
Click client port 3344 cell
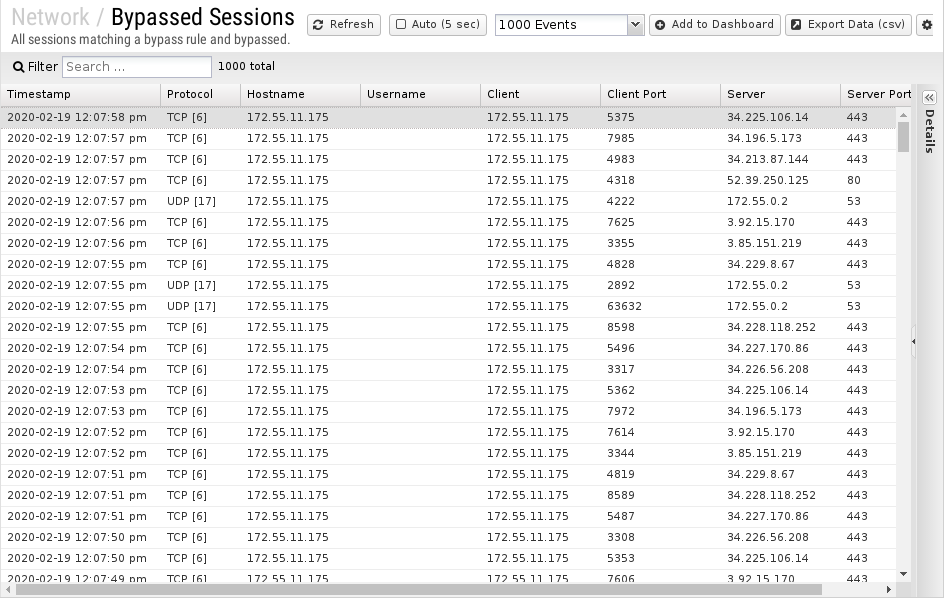[660, 453]
